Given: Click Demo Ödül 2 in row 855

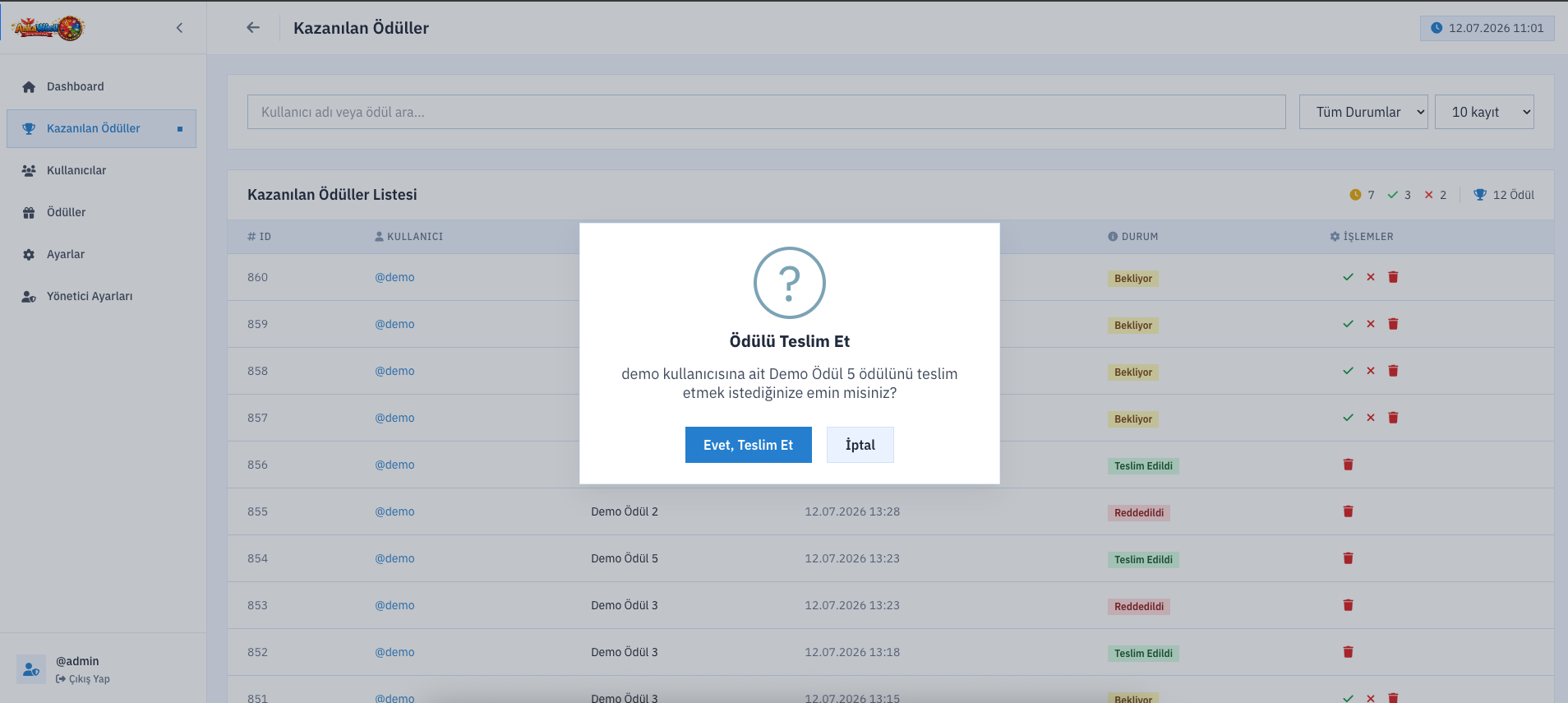Looking at the screenshot, I should coord(625,511).
